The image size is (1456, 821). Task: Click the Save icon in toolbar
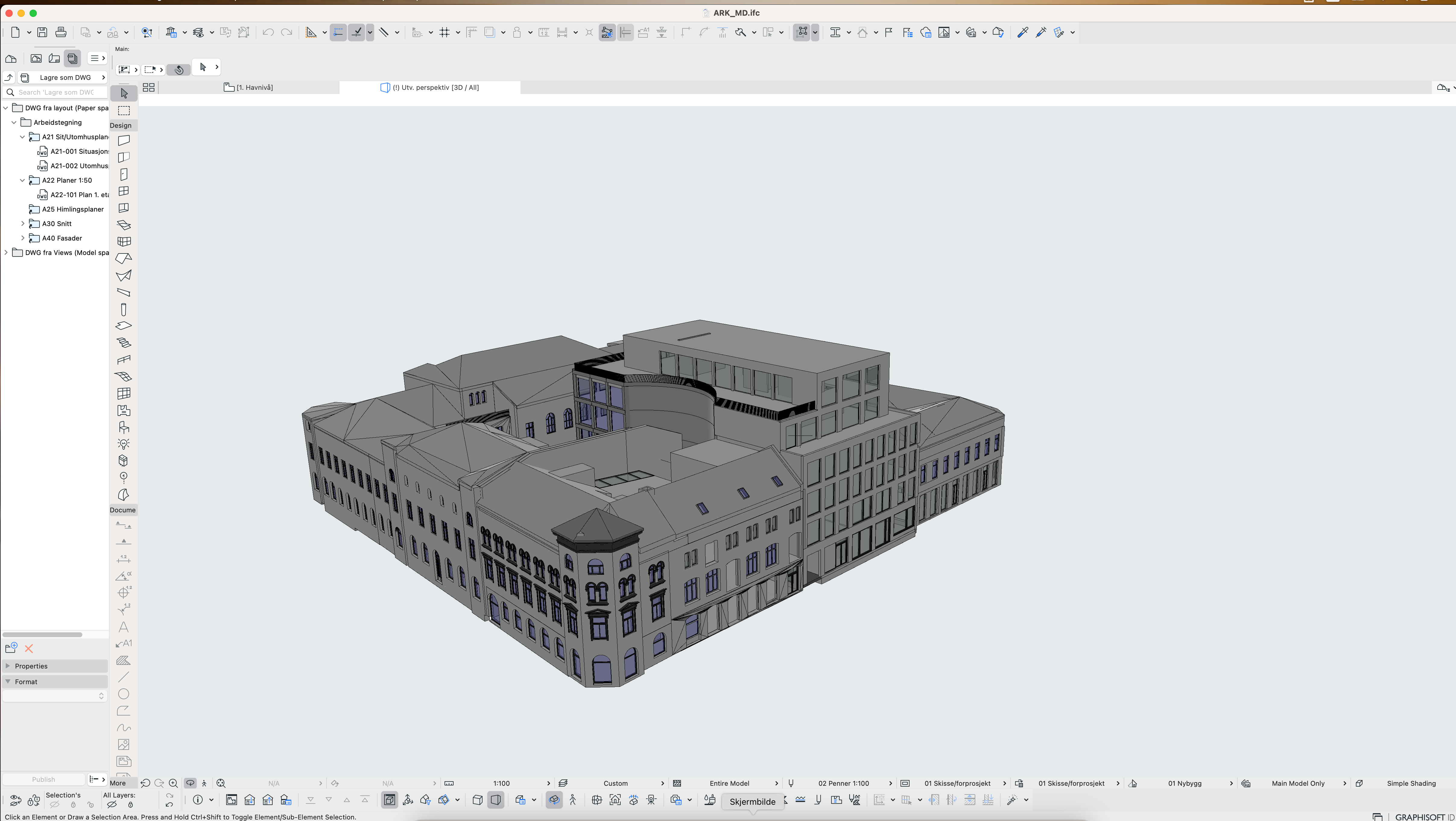pyautogui.click(x=43, y=32)
